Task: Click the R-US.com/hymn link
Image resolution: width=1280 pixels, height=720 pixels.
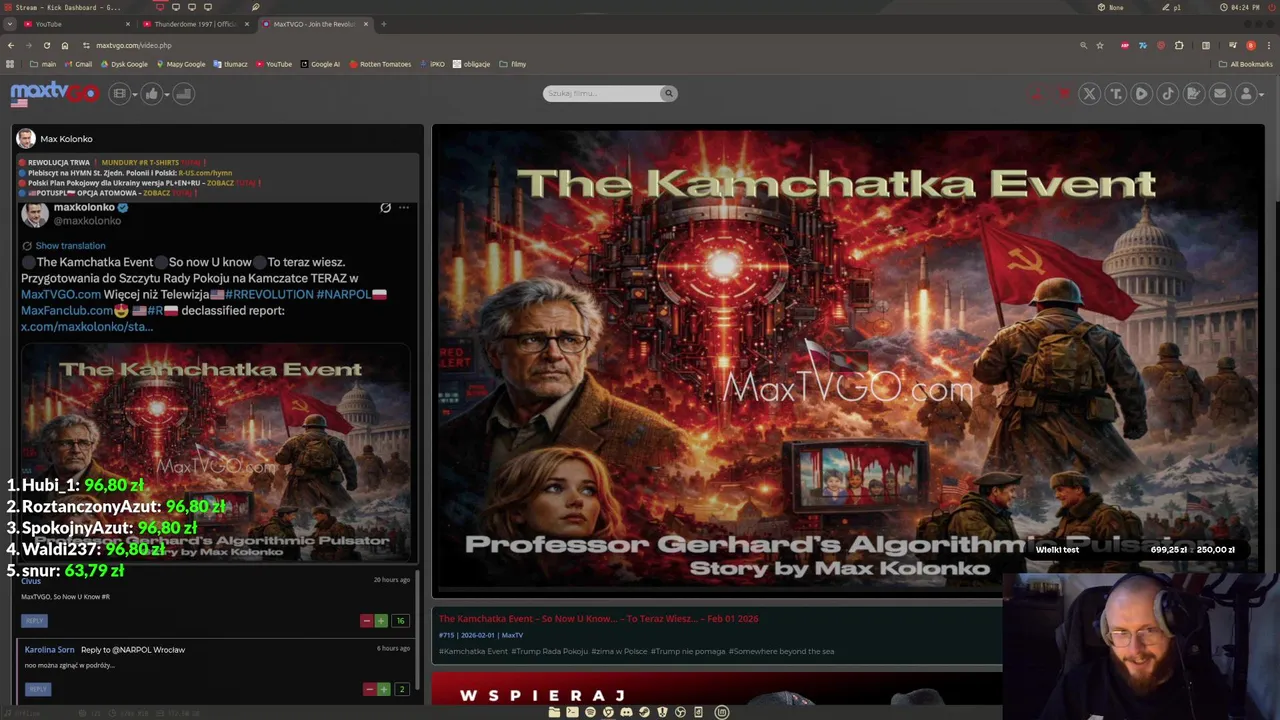Action: coord(205,173)
